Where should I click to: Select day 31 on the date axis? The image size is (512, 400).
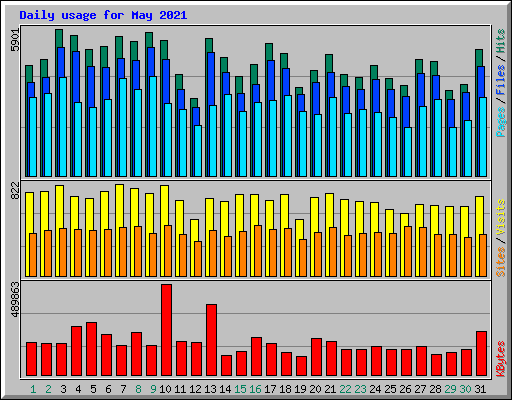[480, 389]
